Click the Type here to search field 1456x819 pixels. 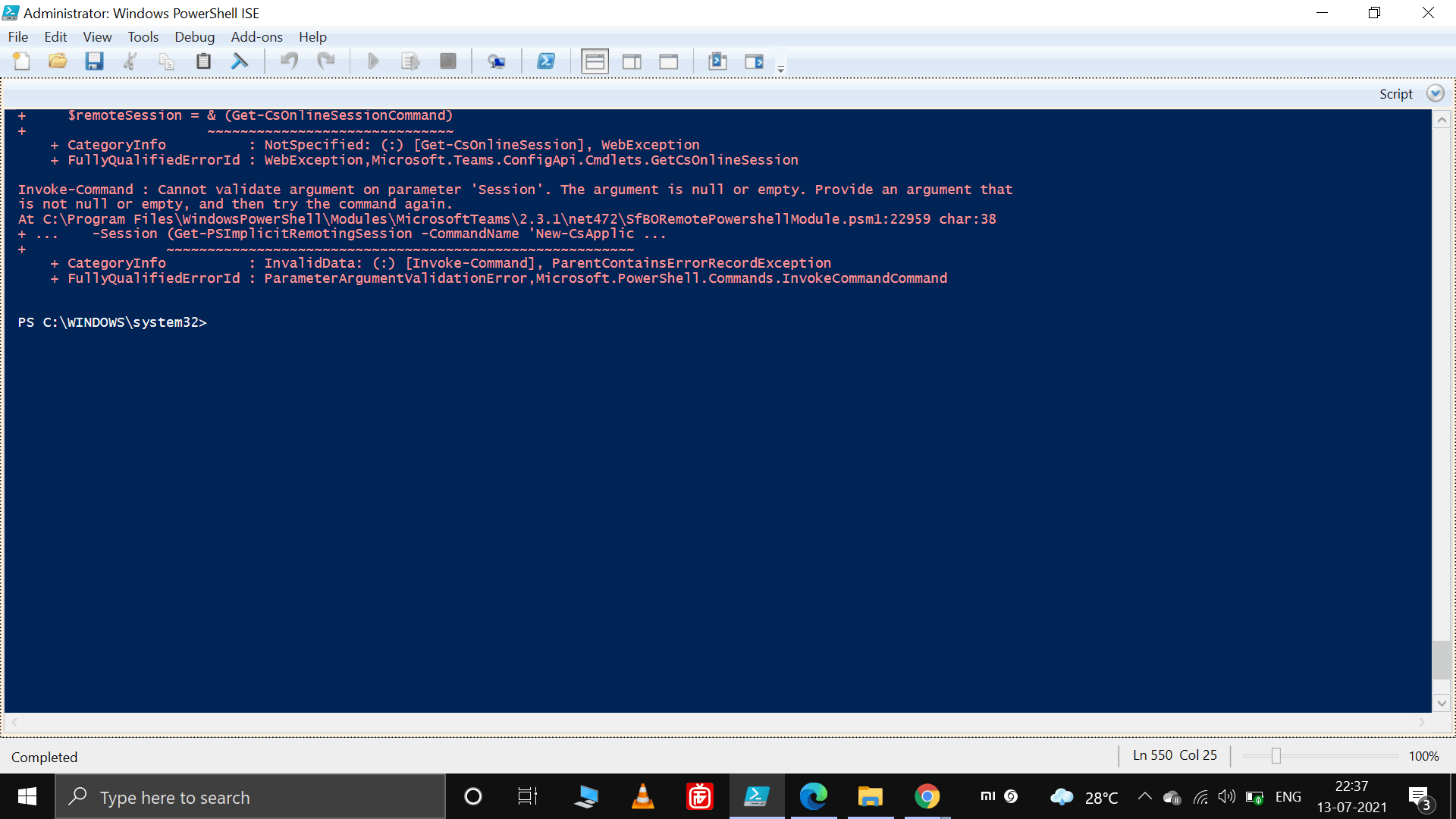click(x=250, y=797)
